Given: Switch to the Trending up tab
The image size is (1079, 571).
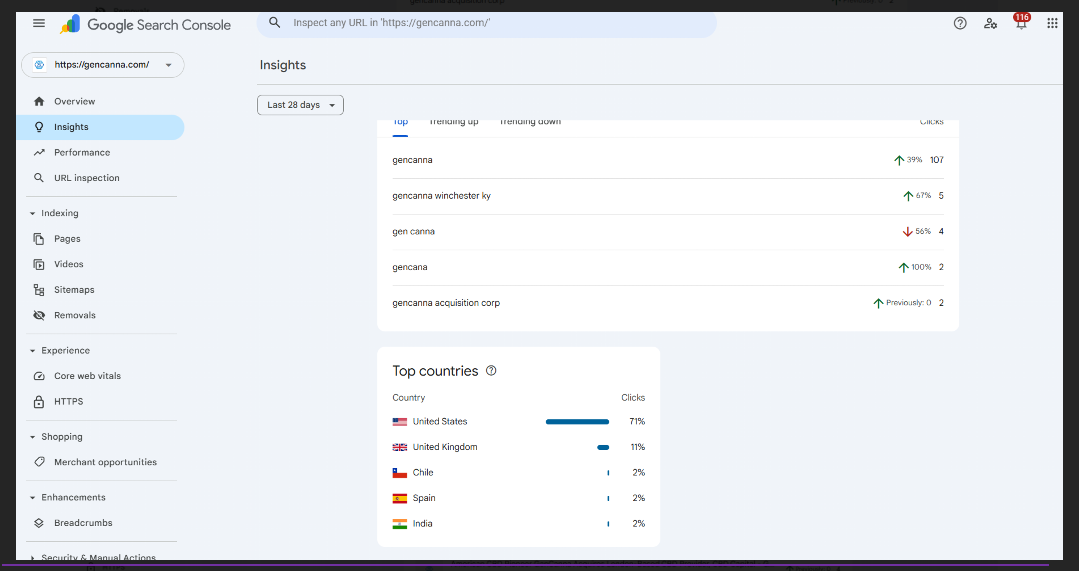Looking at the screenshot, I should pos(453,123).
